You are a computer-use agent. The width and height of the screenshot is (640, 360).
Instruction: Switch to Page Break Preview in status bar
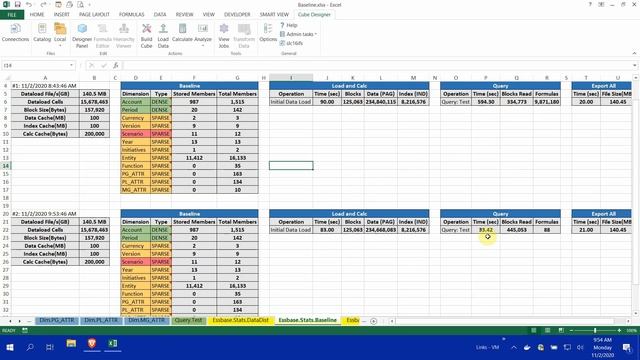(561, 330)
